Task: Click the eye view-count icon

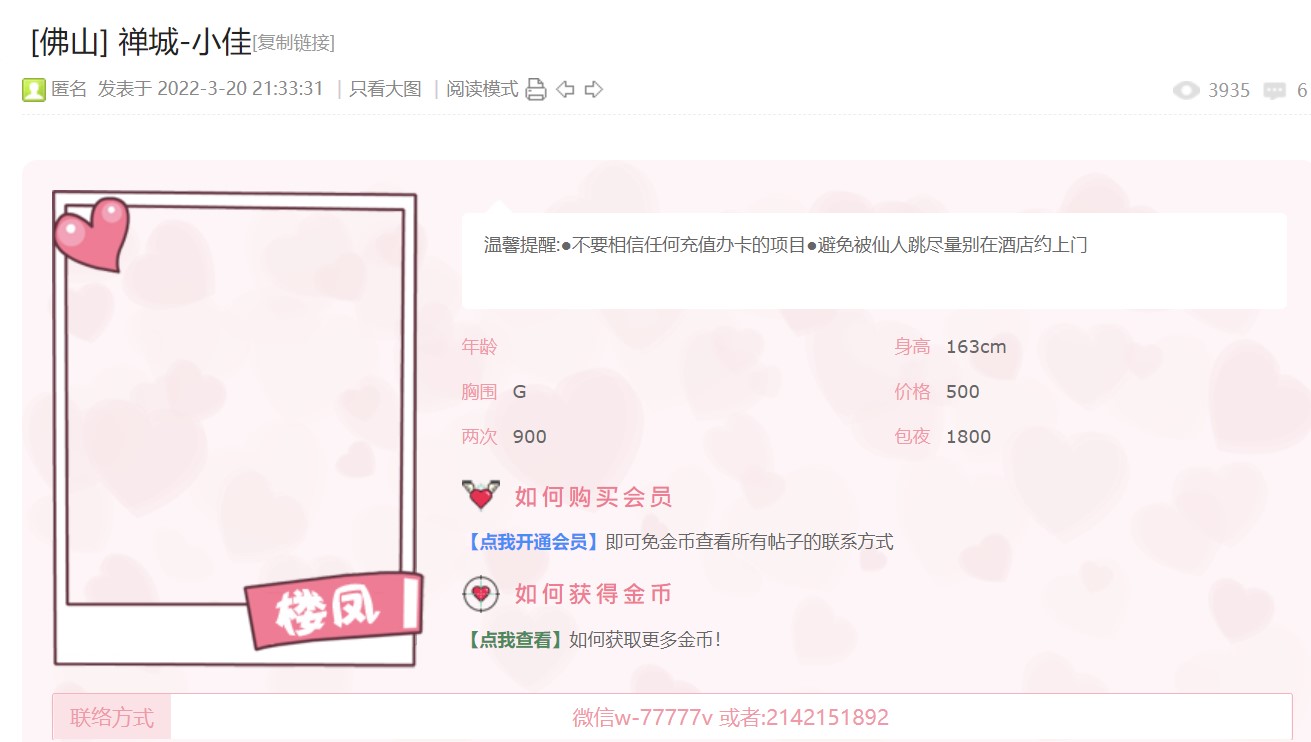Action: [x=1186, y=91]
